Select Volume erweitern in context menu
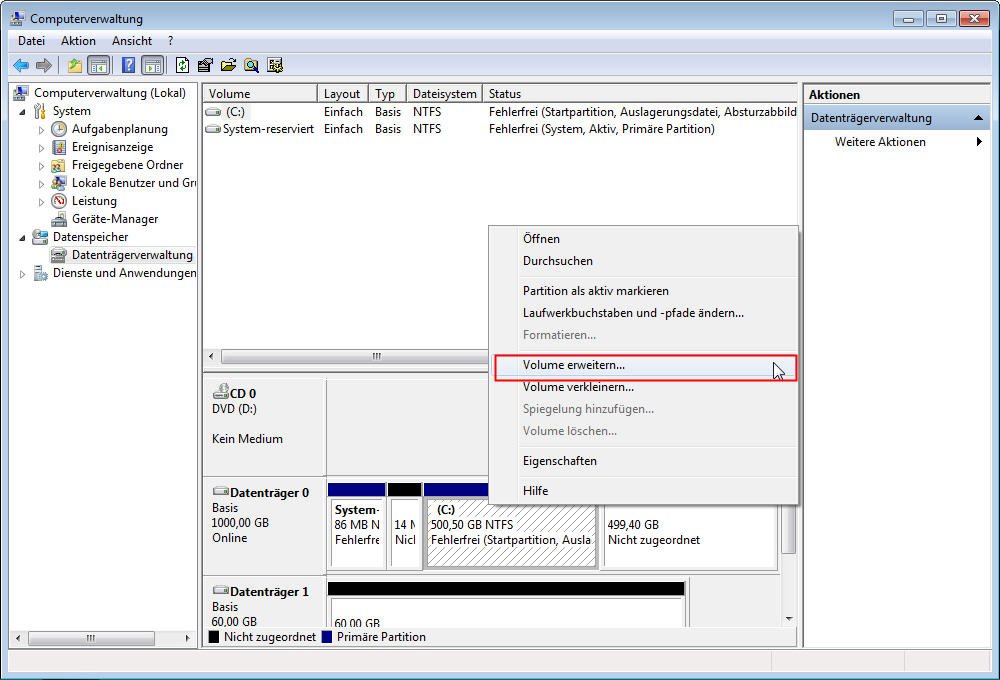 tap(643, 365)
